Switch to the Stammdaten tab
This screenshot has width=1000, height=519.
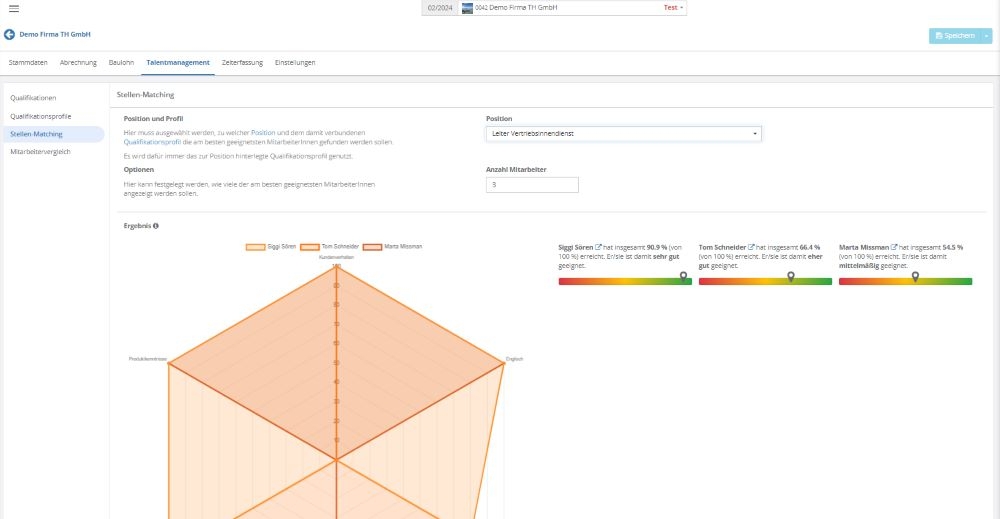pos(28,62)
